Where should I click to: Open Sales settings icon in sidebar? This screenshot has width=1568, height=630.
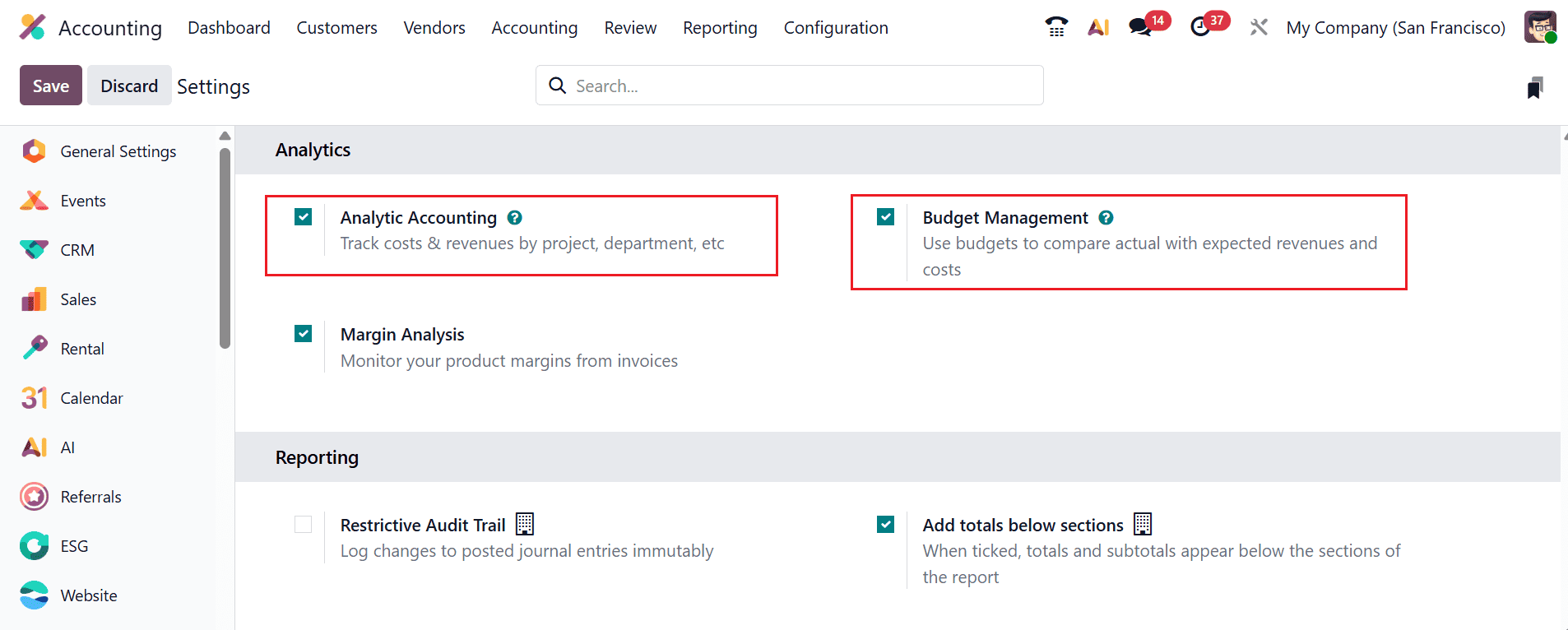(34, 299)
